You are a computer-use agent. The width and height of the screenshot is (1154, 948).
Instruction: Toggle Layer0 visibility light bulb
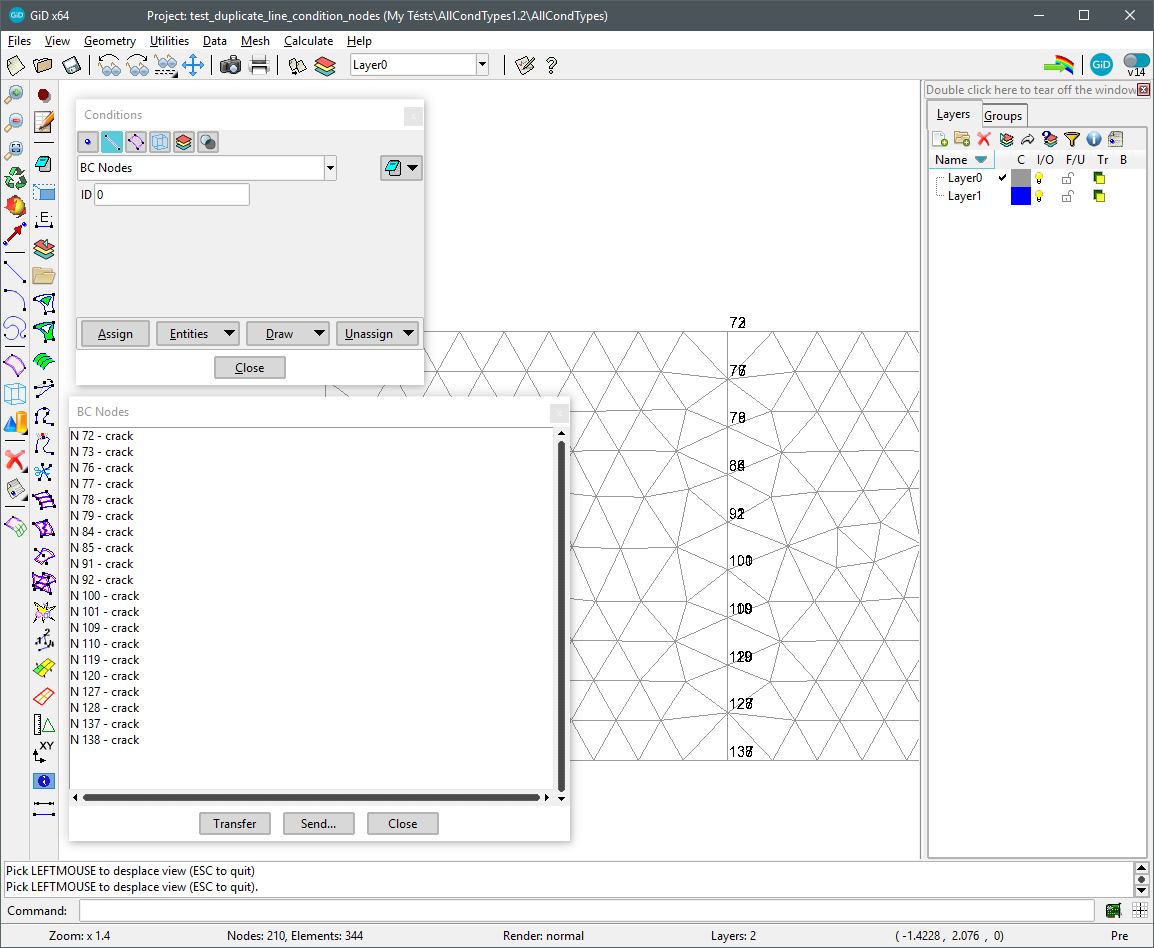point(1039,178)
